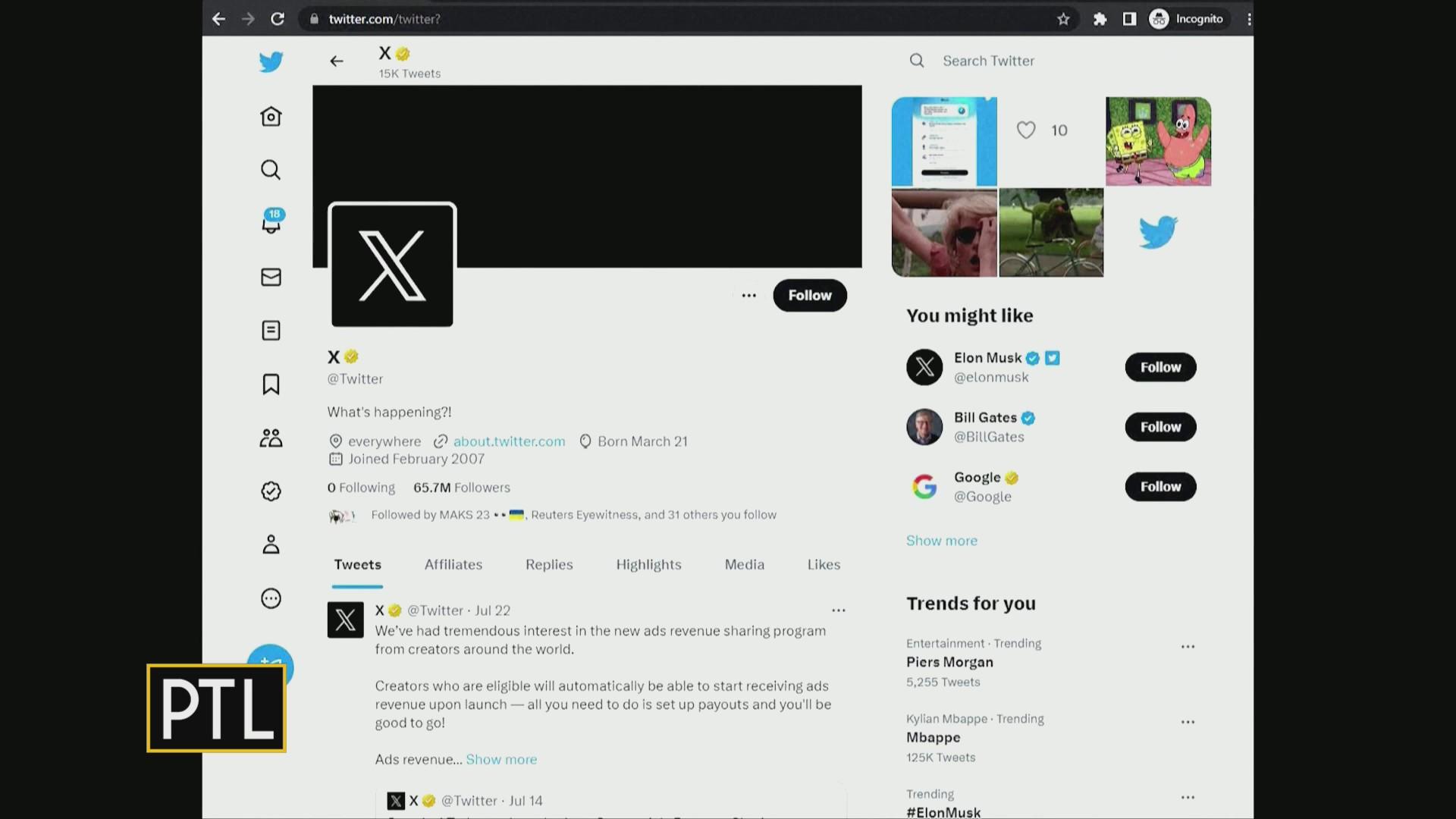Viewport: 1456px width, 819px height.
Task: Switch to the Highlights tab
Action: coord(648,565)
